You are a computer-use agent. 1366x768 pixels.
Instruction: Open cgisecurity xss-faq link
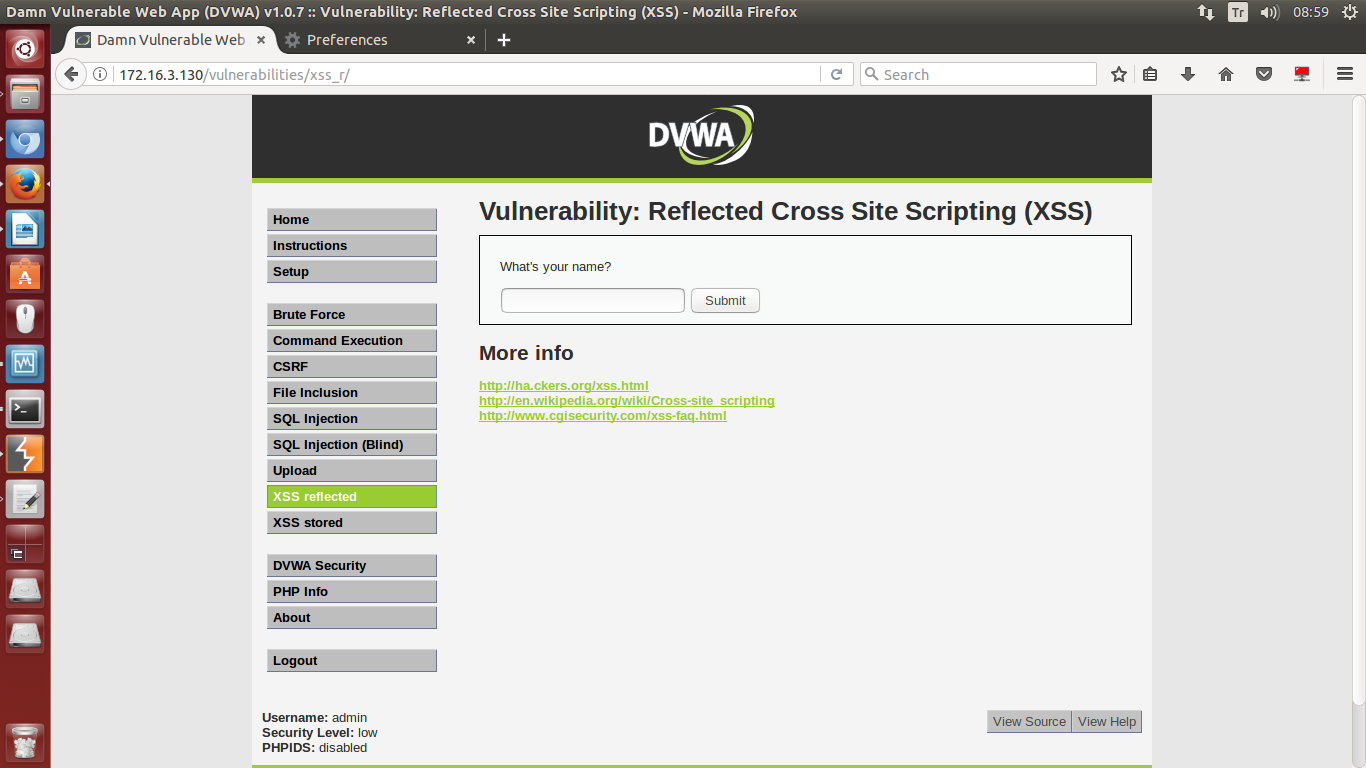[x=603, y=416]
